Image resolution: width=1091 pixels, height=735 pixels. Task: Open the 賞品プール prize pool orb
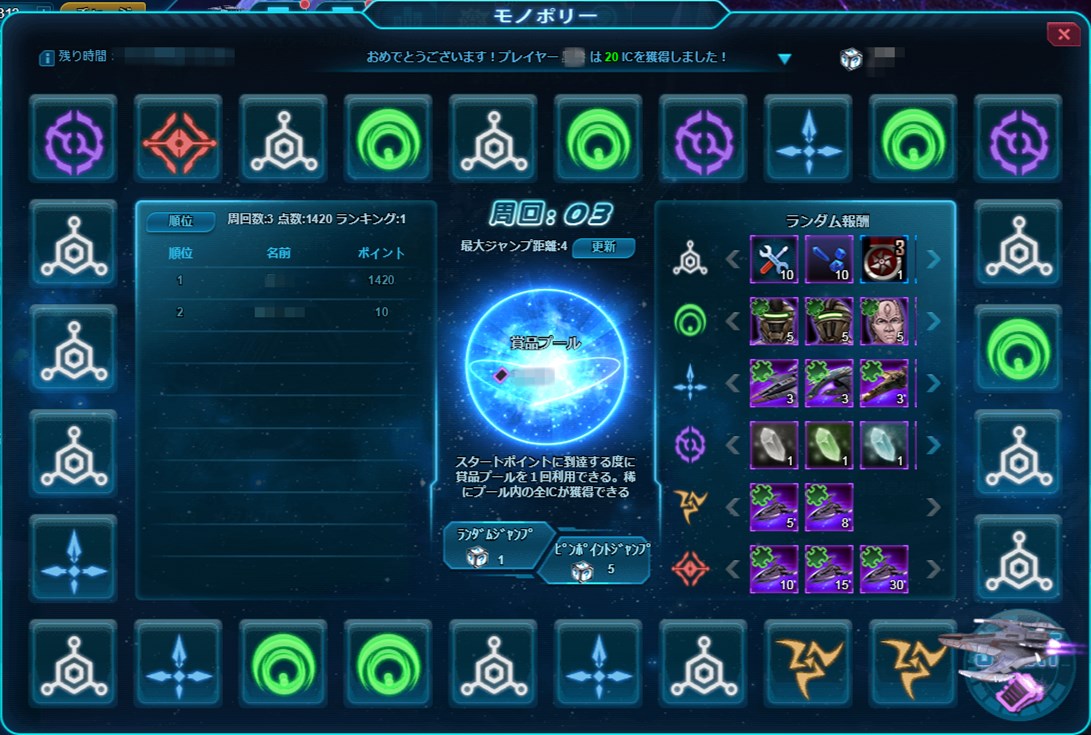546,366
